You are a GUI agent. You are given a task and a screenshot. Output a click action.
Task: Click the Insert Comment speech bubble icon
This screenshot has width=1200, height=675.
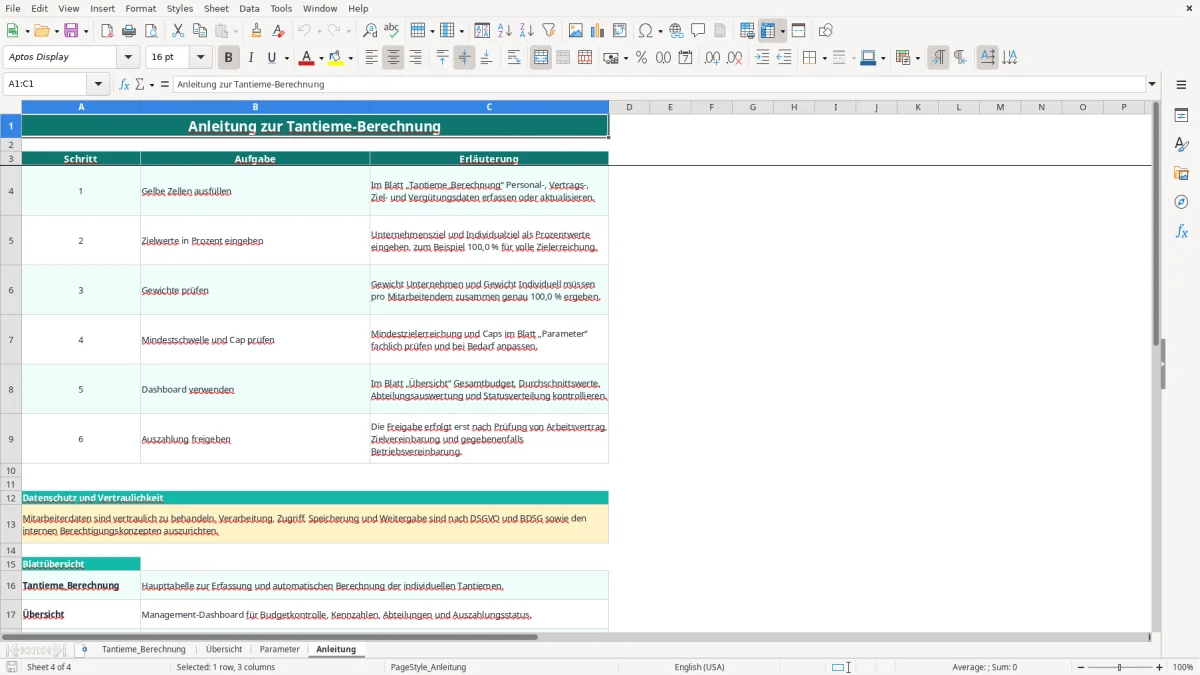click(x=699, y=31)
